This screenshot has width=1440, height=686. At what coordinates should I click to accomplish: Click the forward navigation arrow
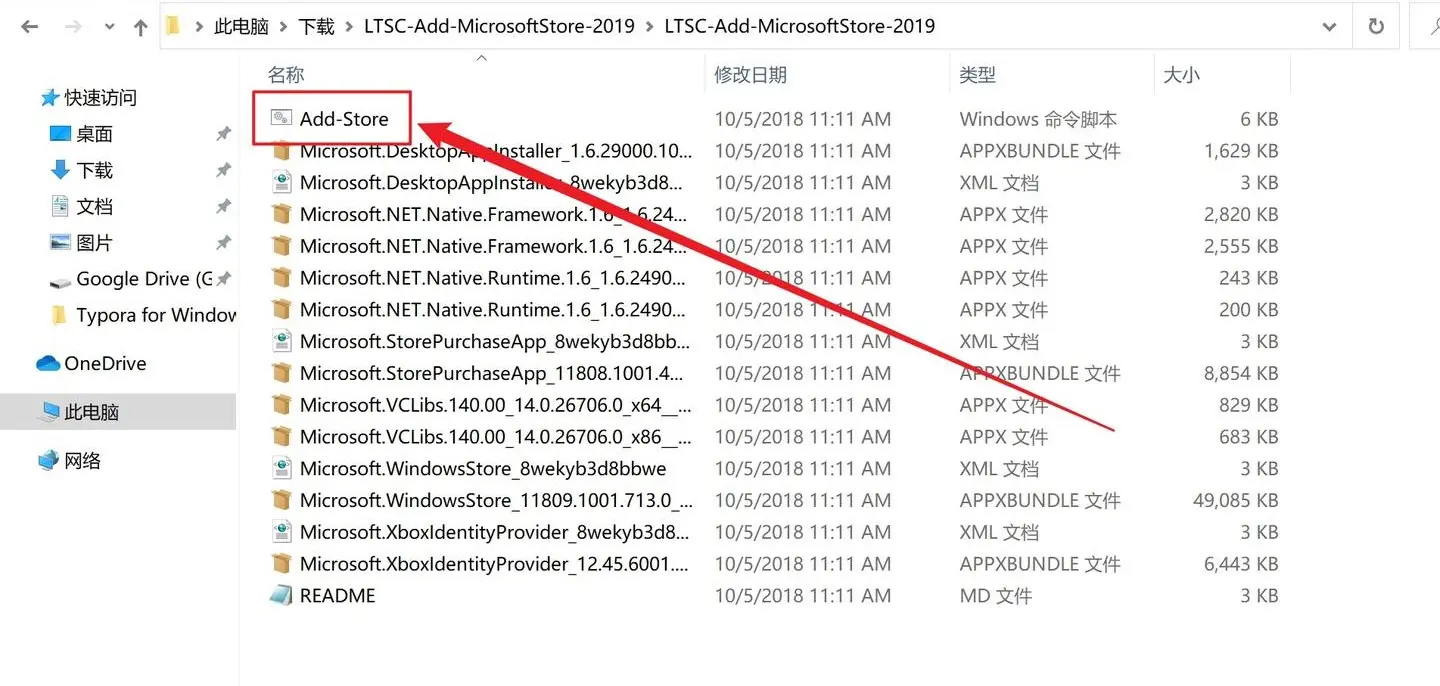click(74, 27)
